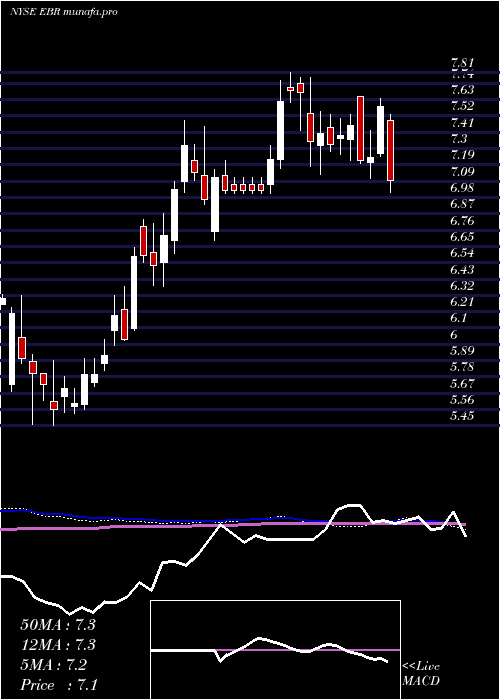
Task: Select the 6.76 price axis label
Action: pyautogui.click(x=462, y=221)
